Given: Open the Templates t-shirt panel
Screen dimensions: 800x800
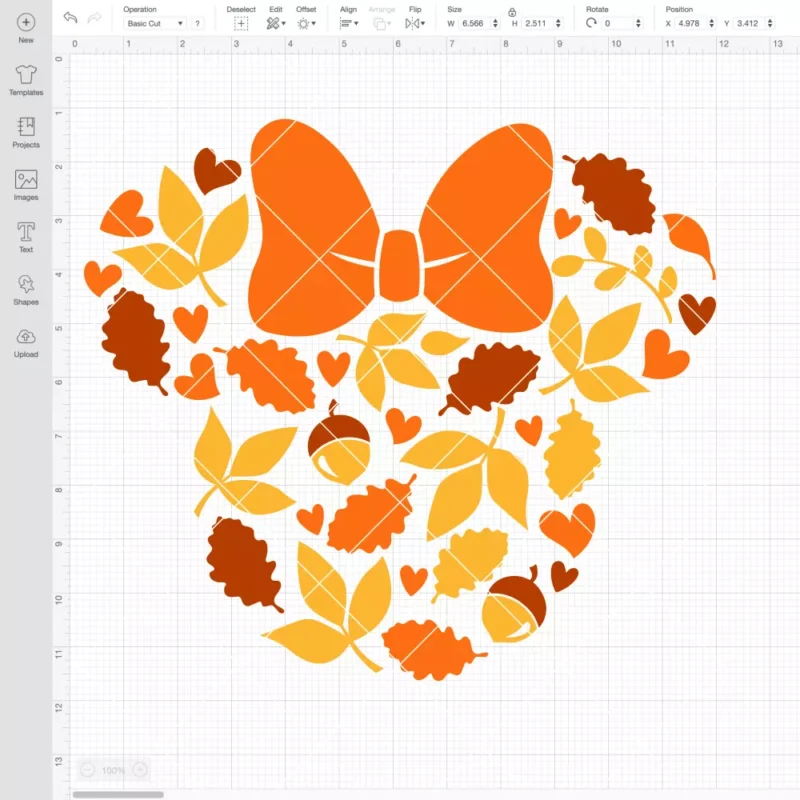Looking at the screenshot, I should [x=26, y=75].
